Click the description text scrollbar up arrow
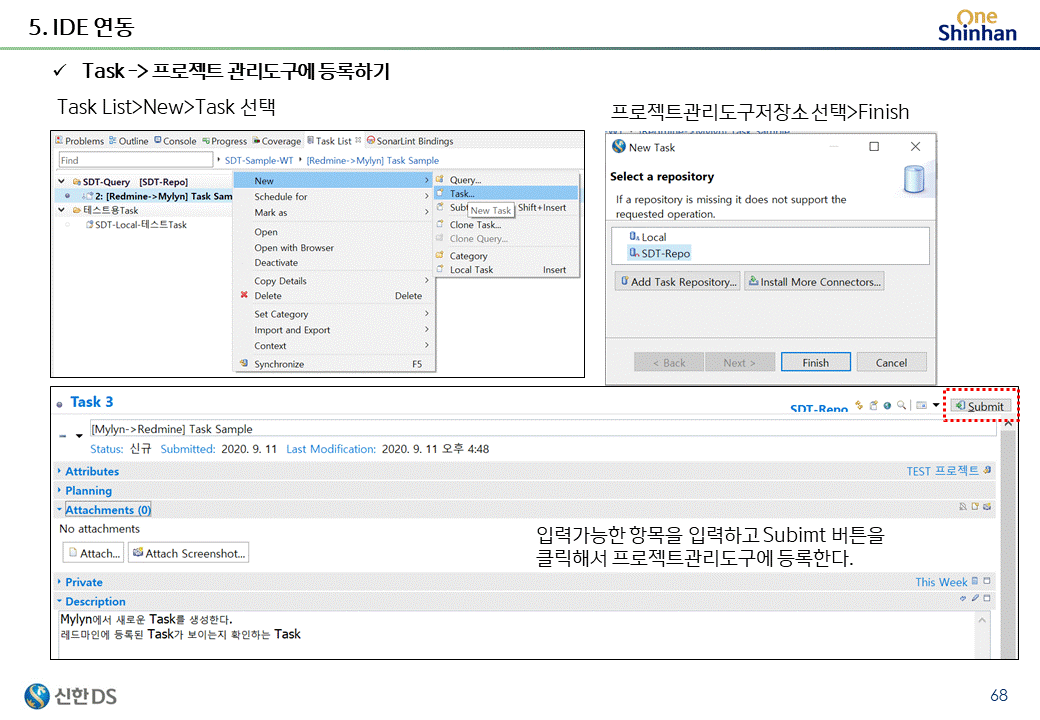Viewport: 1040px width, 720px height. [982, 620]
